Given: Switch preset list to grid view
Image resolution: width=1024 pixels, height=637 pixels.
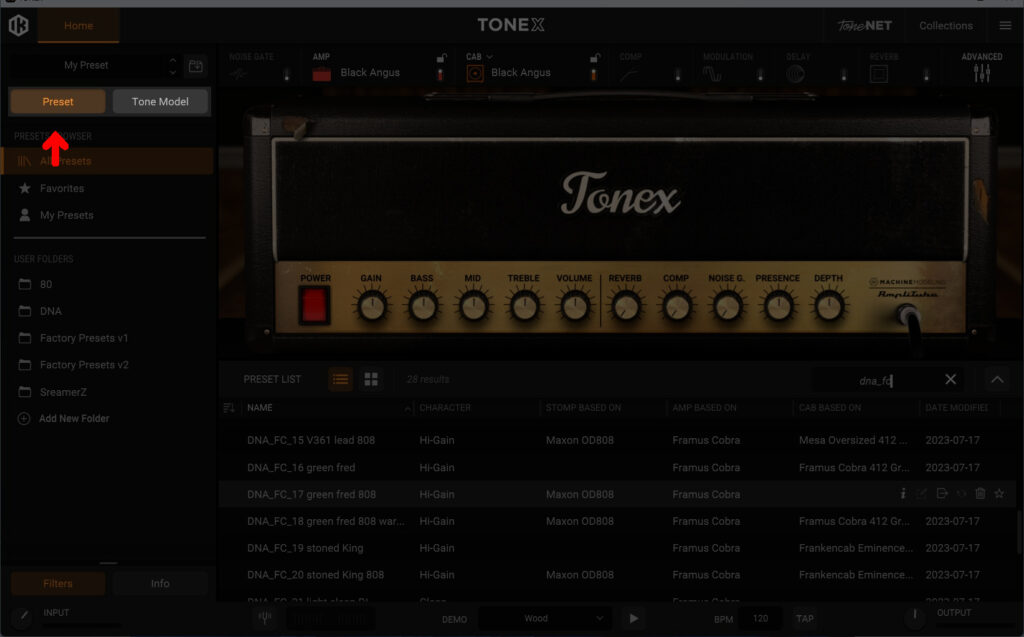Looking at the screenshot, I should pos(371,379).
